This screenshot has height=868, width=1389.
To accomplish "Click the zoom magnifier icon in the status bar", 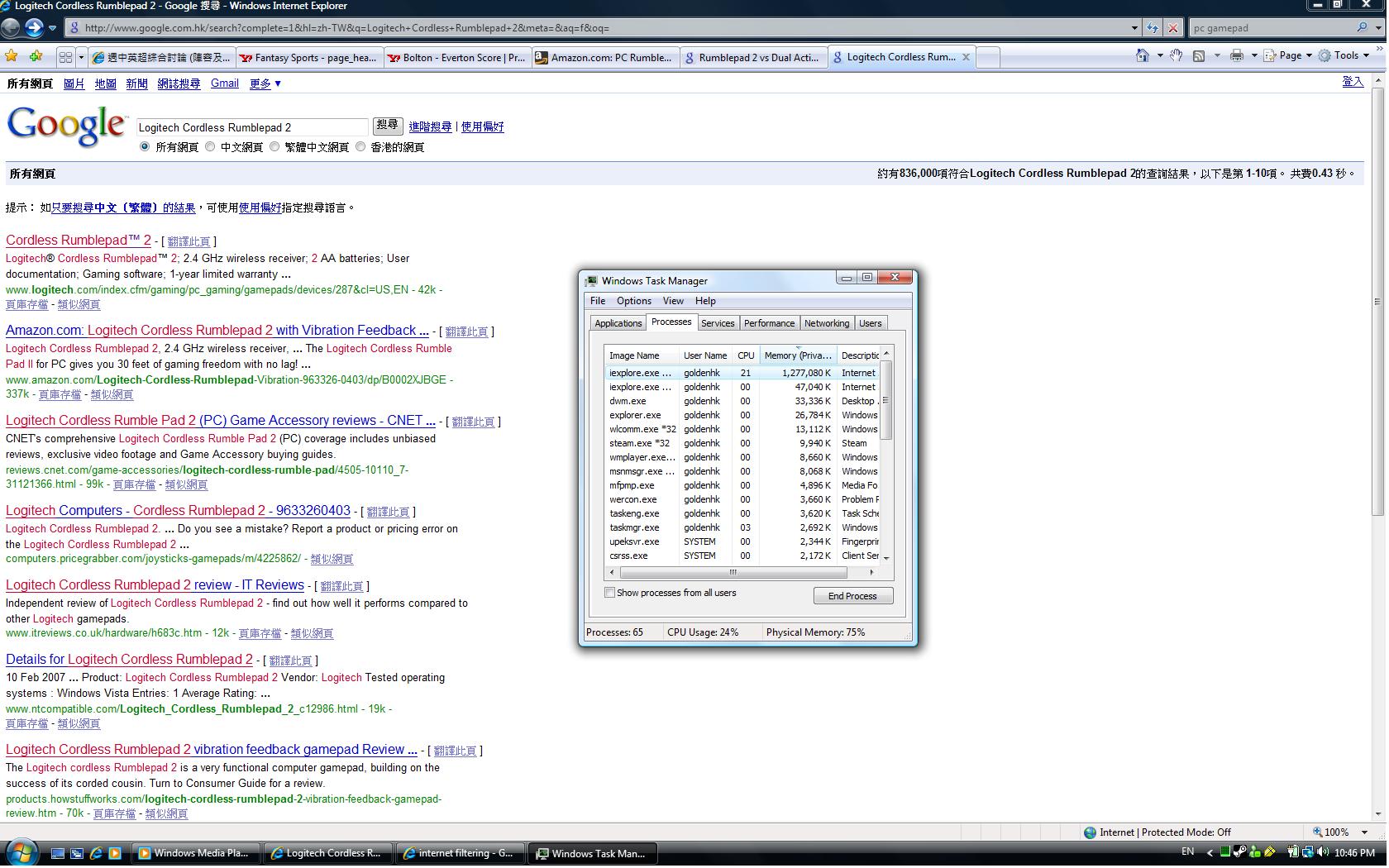I will tap(1318, 832).
